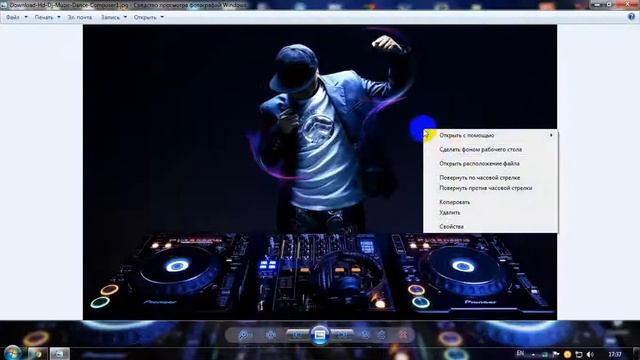Expand the "Открыть с помощью" submenu arrow

click(x=551, y=135)
